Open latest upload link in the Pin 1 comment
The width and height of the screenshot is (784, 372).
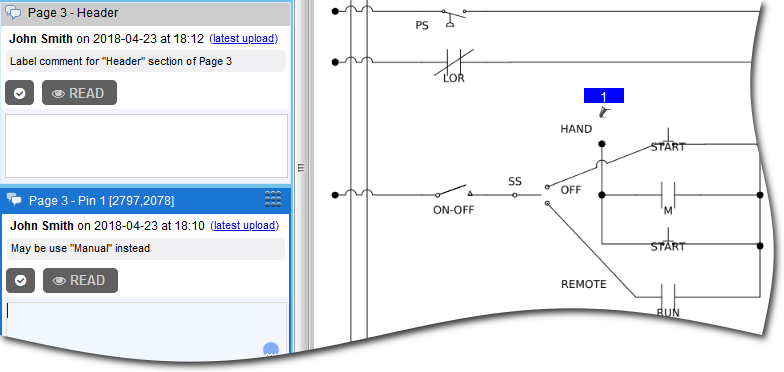click(244, 226)
